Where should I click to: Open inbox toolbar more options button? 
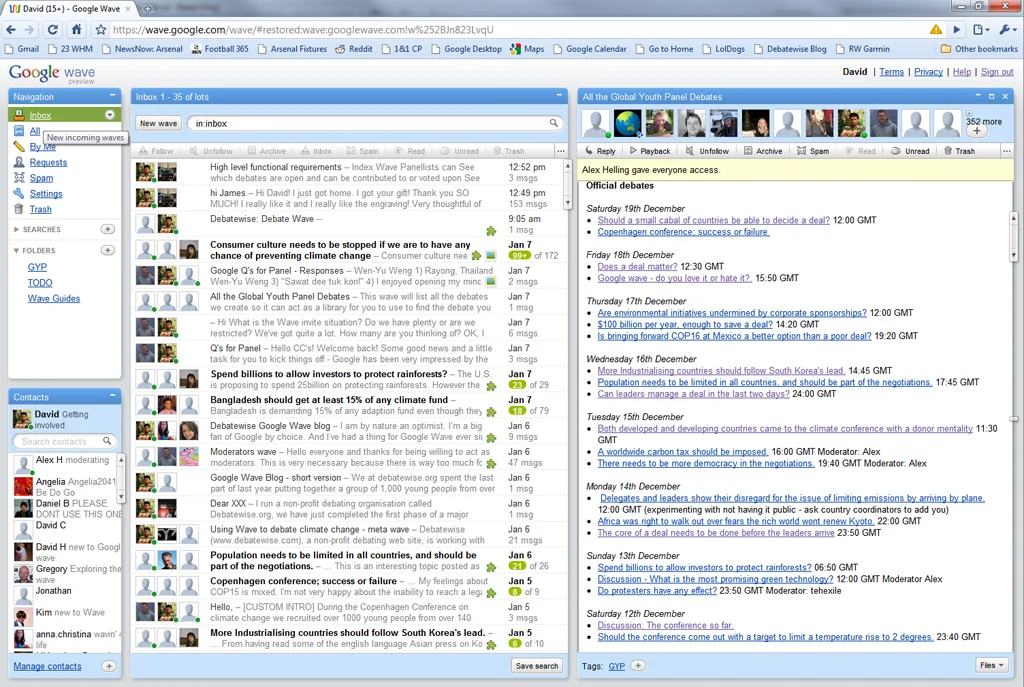click(x=560, y=151)
